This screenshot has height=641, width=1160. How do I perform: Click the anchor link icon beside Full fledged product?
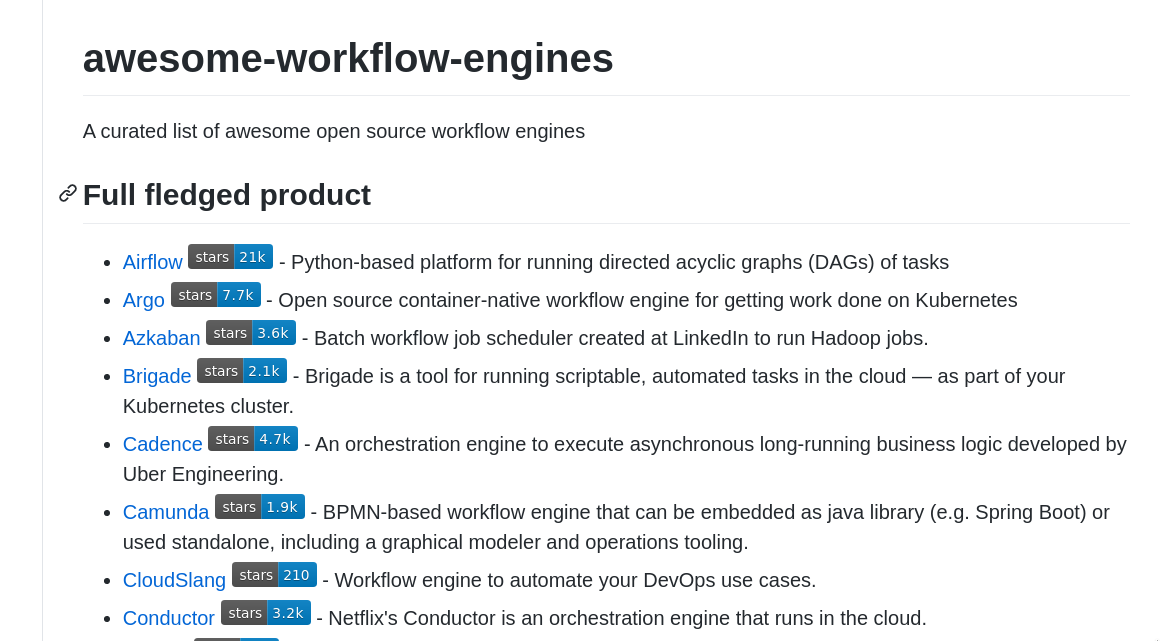[68, 194]
